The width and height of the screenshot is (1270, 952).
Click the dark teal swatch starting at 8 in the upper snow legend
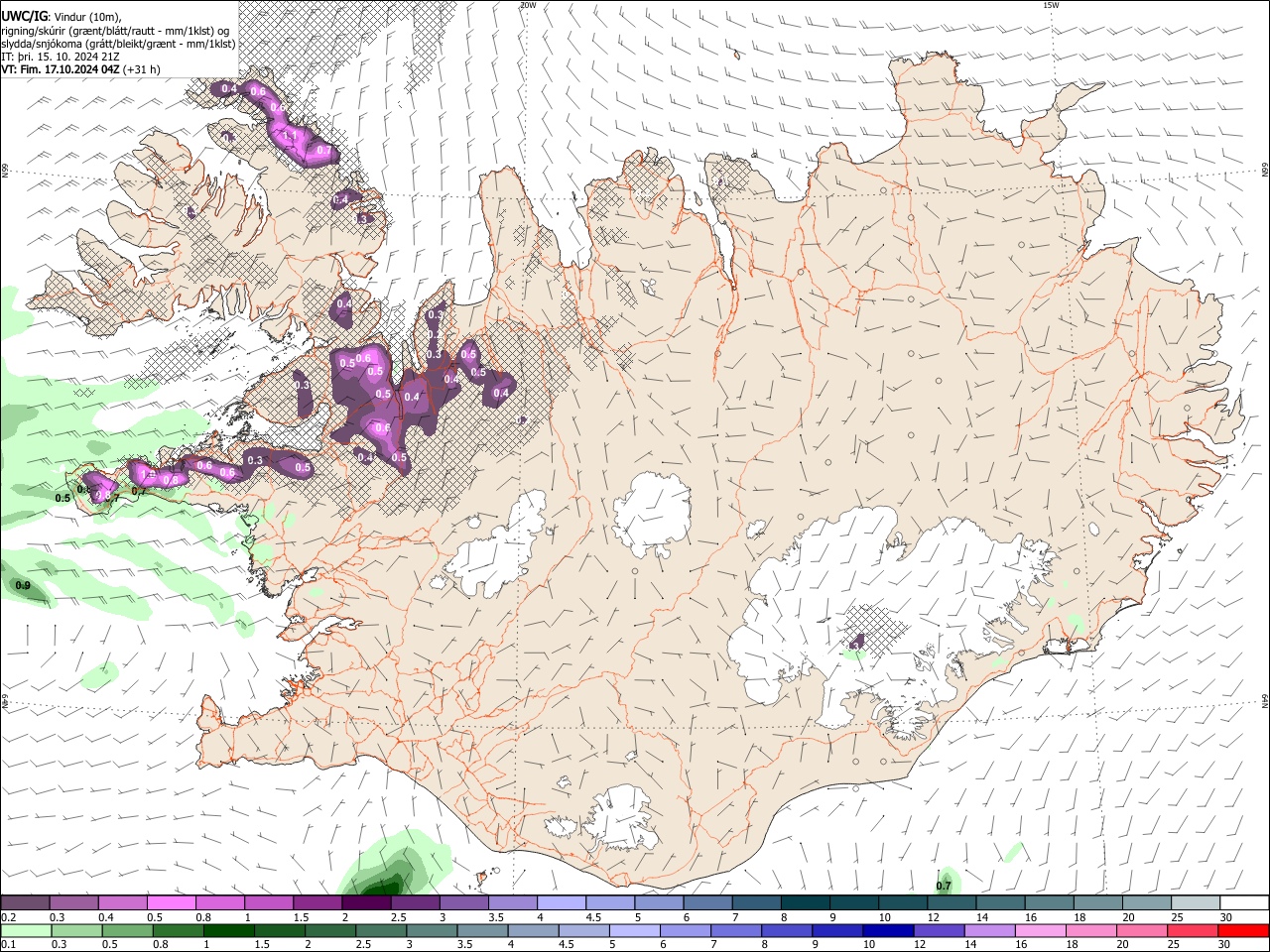point(806,903)
